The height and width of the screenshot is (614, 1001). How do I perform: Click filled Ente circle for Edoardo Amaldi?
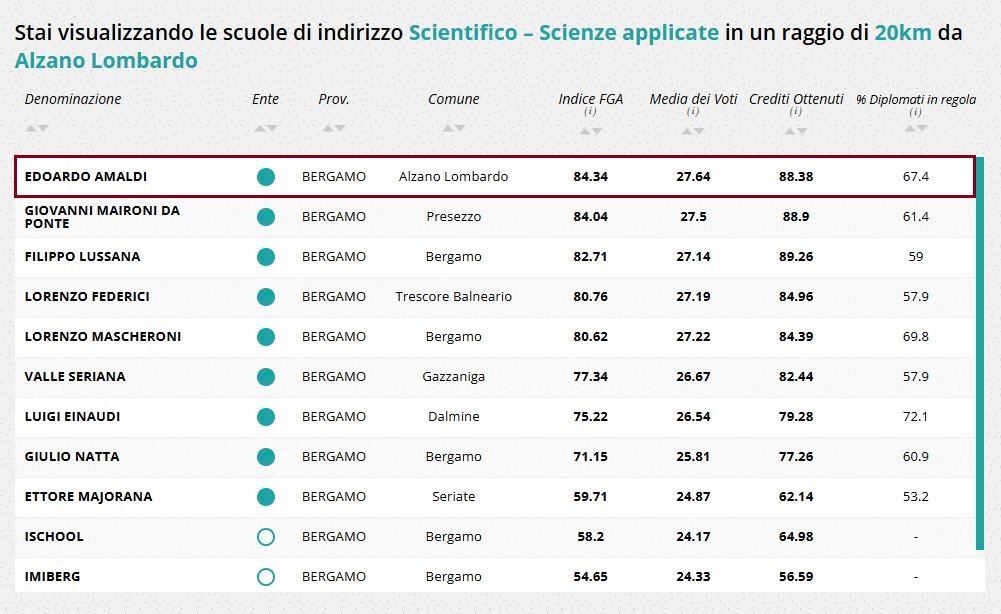click(266, 177)
